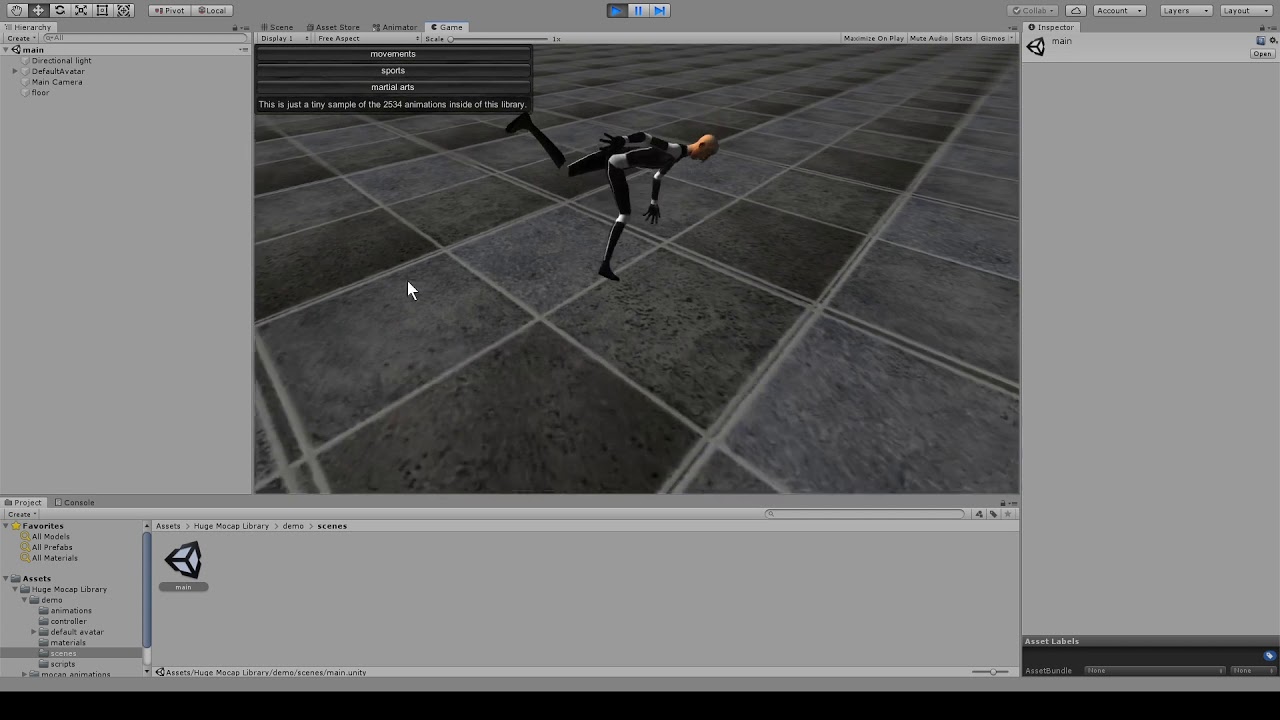Image resolution: width=1280 pixels, height=720 pixels.
Task: Toggle Local/Global handle rotation
Action: pyautogui.click(x=211, y=10)
